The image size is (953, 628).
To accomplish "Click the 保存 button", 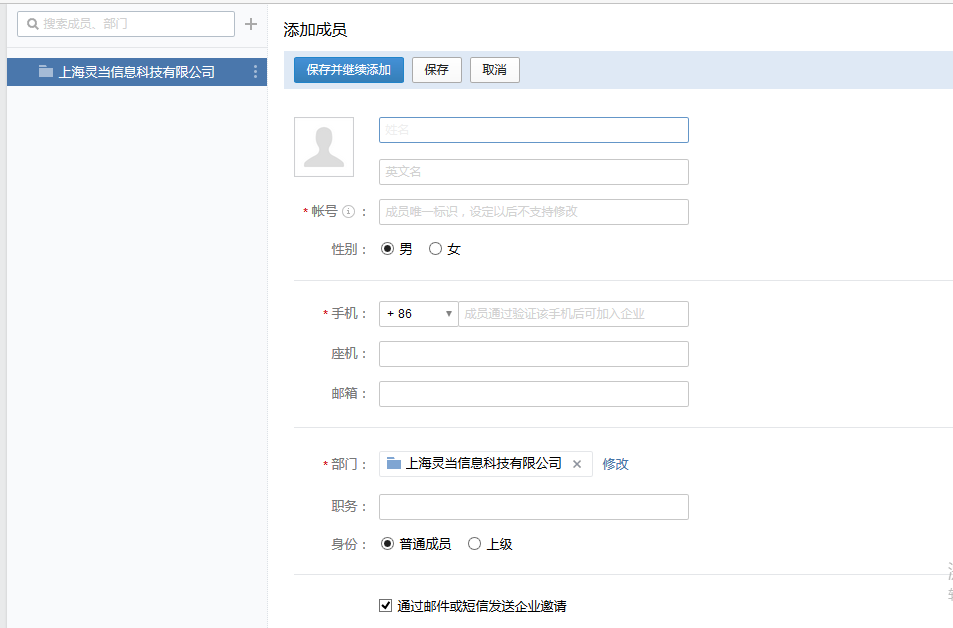I will 436,70.
